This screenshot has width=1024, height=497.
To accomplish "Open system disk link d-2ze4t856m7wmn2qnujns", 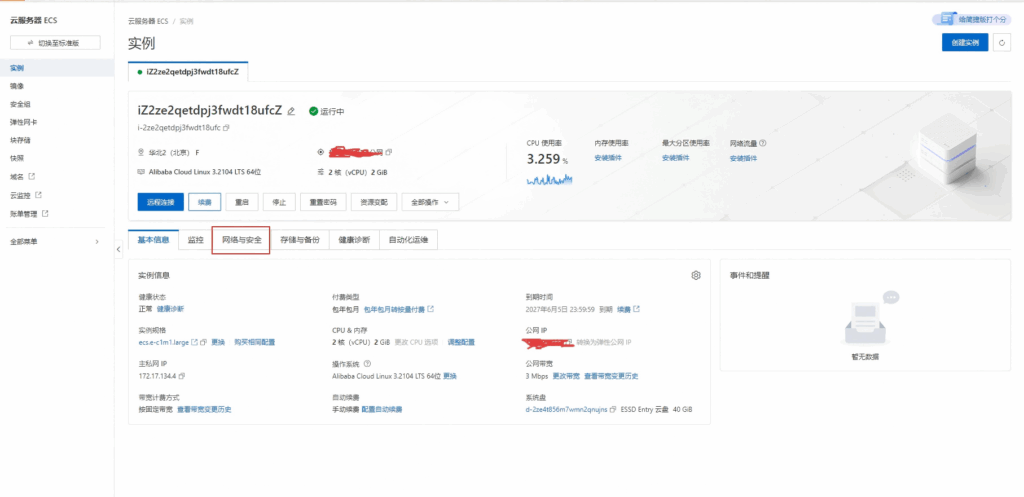I will point(566,409).
